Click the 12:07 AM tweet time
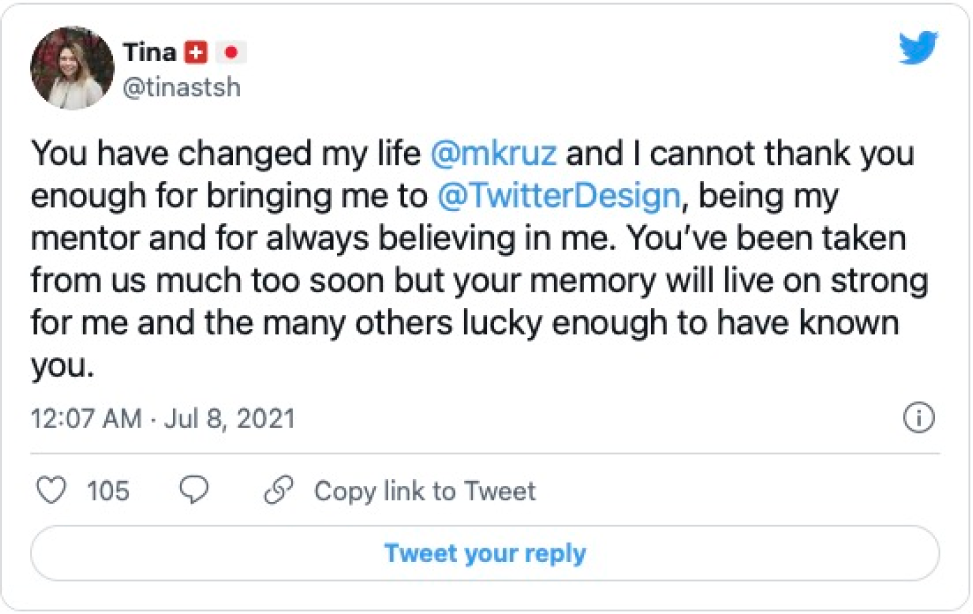973x614 pixels. pos(86,417)
